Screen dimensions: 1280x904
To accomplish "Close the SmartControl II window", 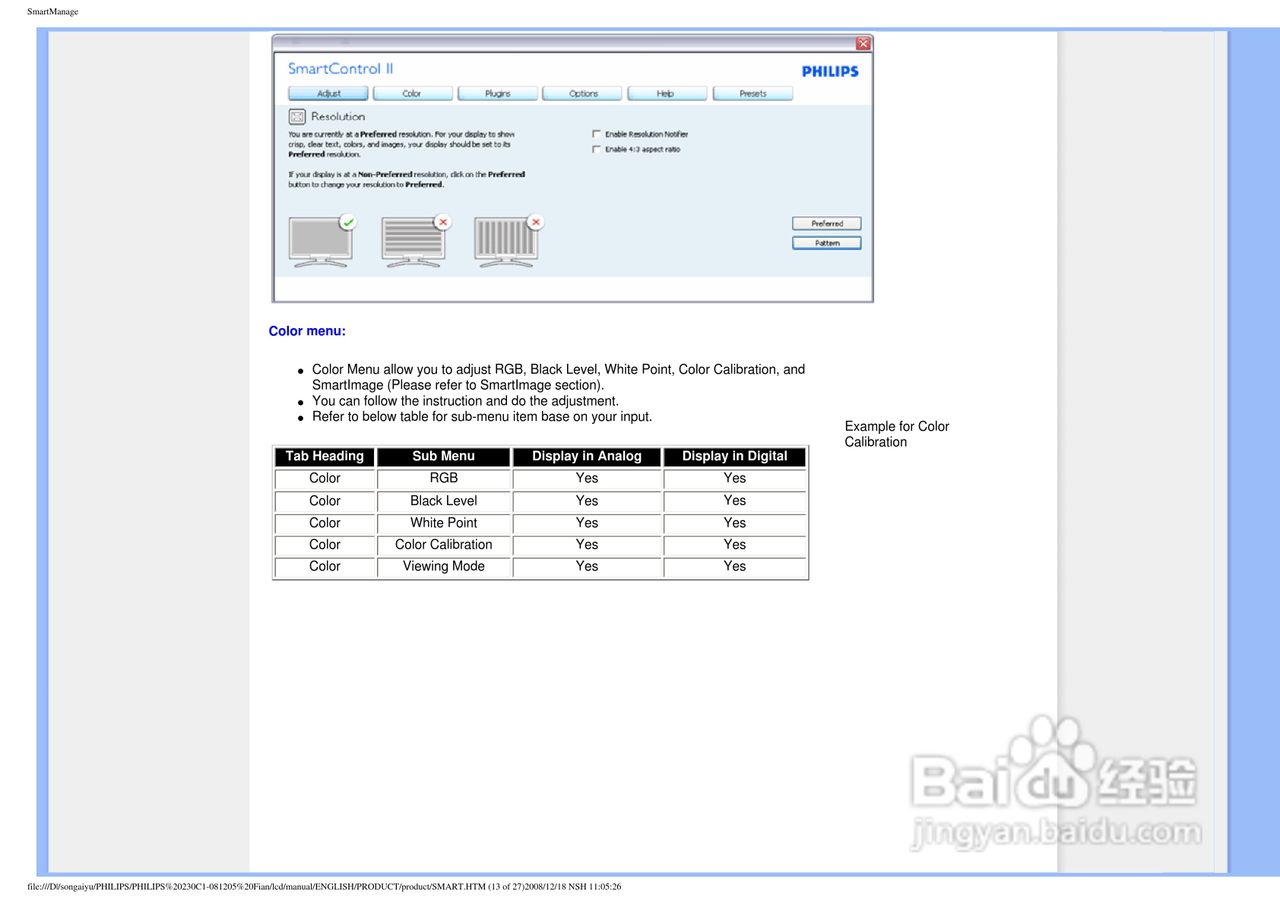I will point(863,43).
